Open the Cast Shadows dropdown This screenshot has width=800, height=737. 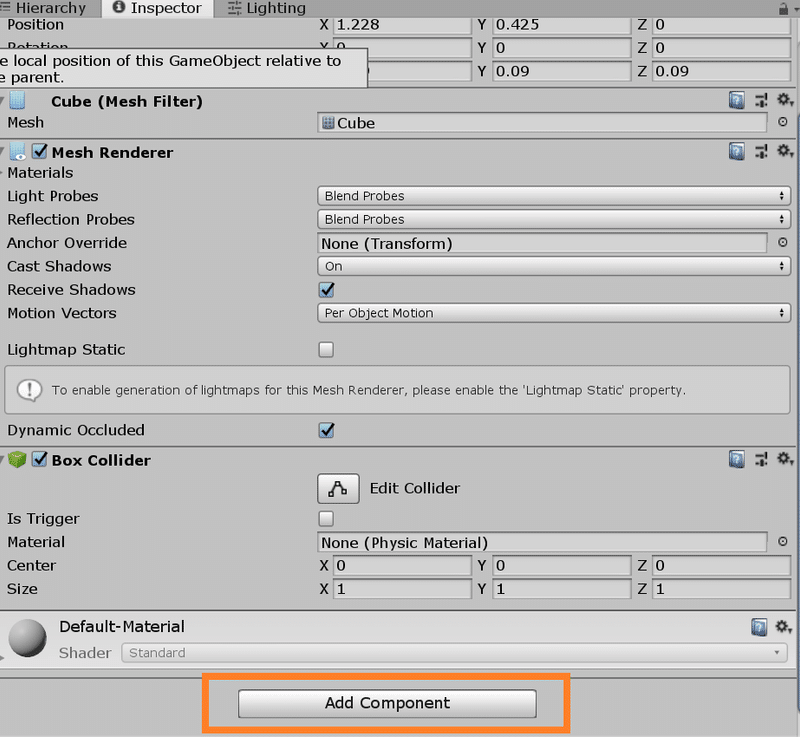[554, 266]
